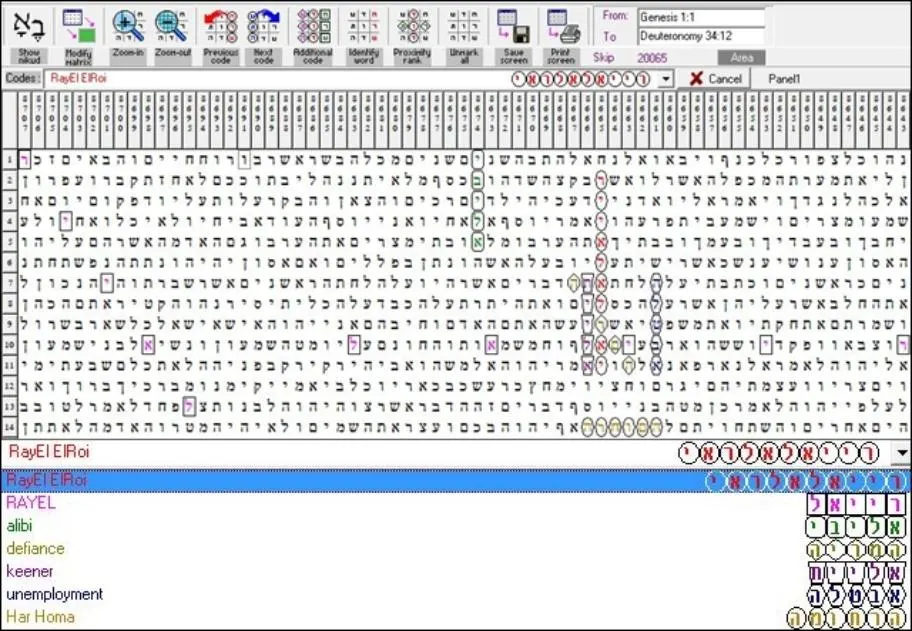Click the To field showing Deuteronomy 34:12
This screenshot has width=912, height=631.
point(701,36)
